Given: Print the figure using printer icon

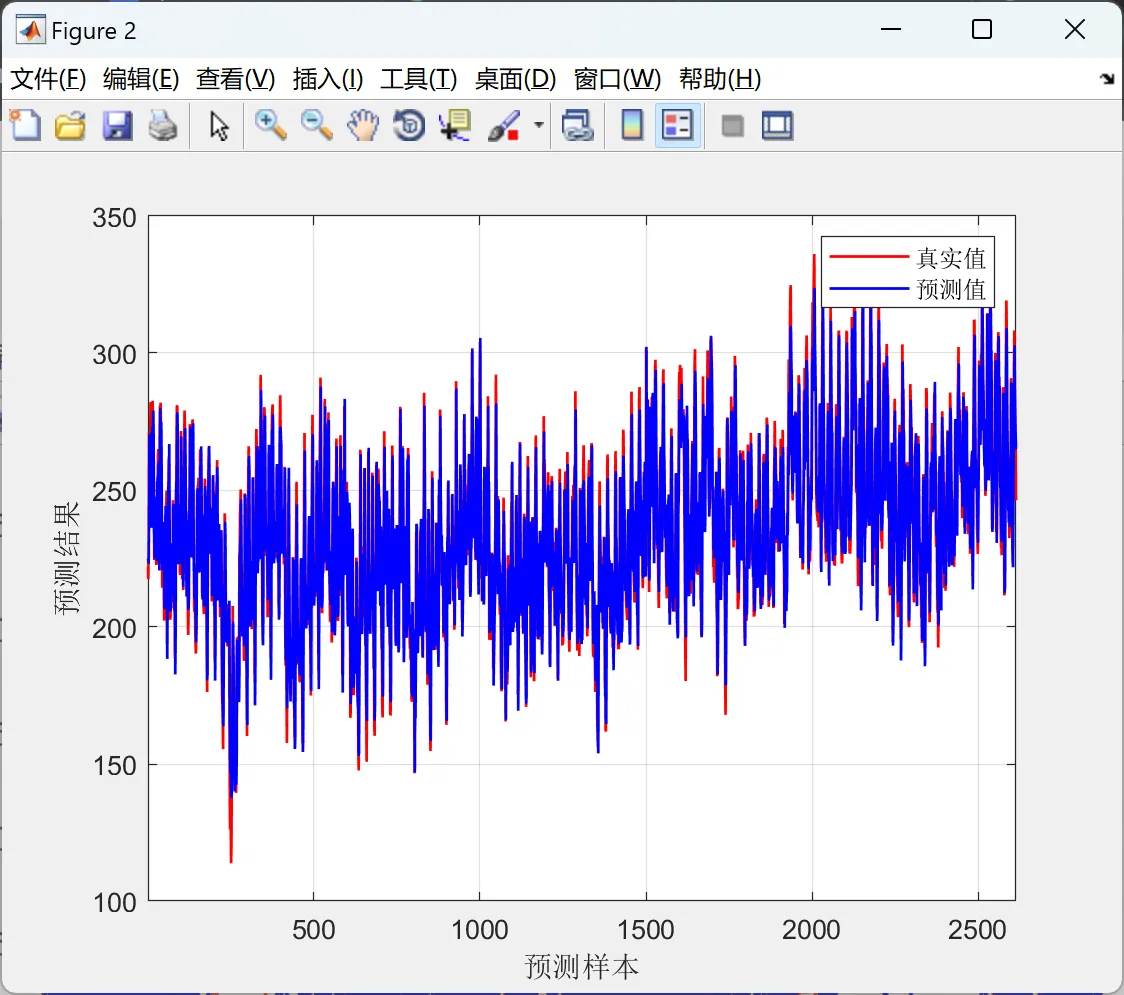Looking at the screenshot, I should pos(163,125).
